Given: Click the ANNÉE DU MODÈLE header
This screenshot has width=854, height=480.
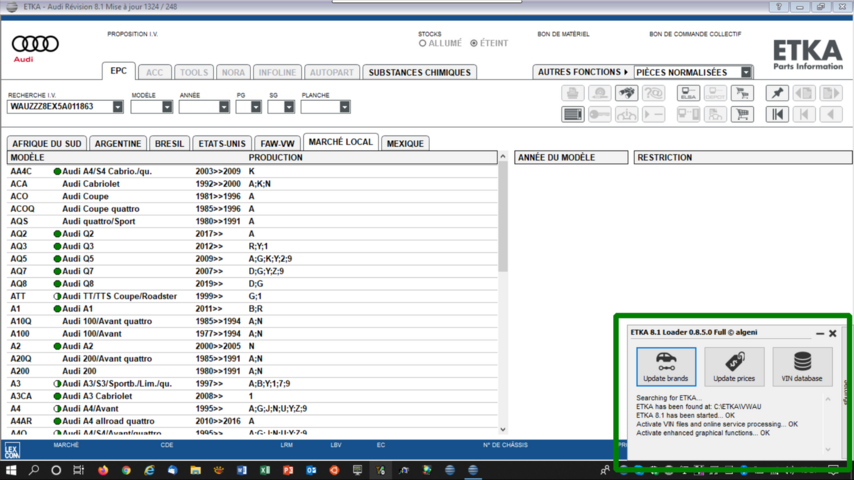Looking at the screenshot, I should tap(571, 157).
